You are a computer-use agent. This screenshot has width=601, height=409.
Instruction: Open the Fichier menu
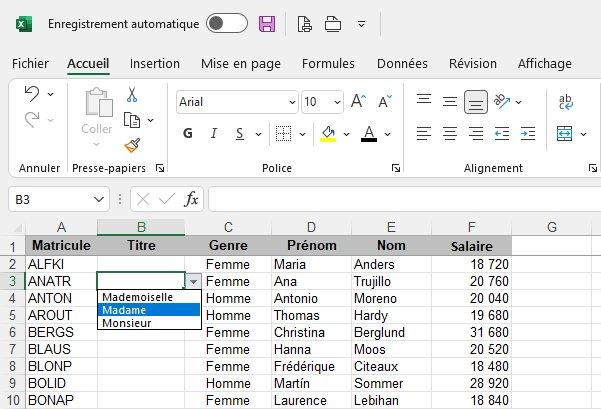[x=30, y=64]
